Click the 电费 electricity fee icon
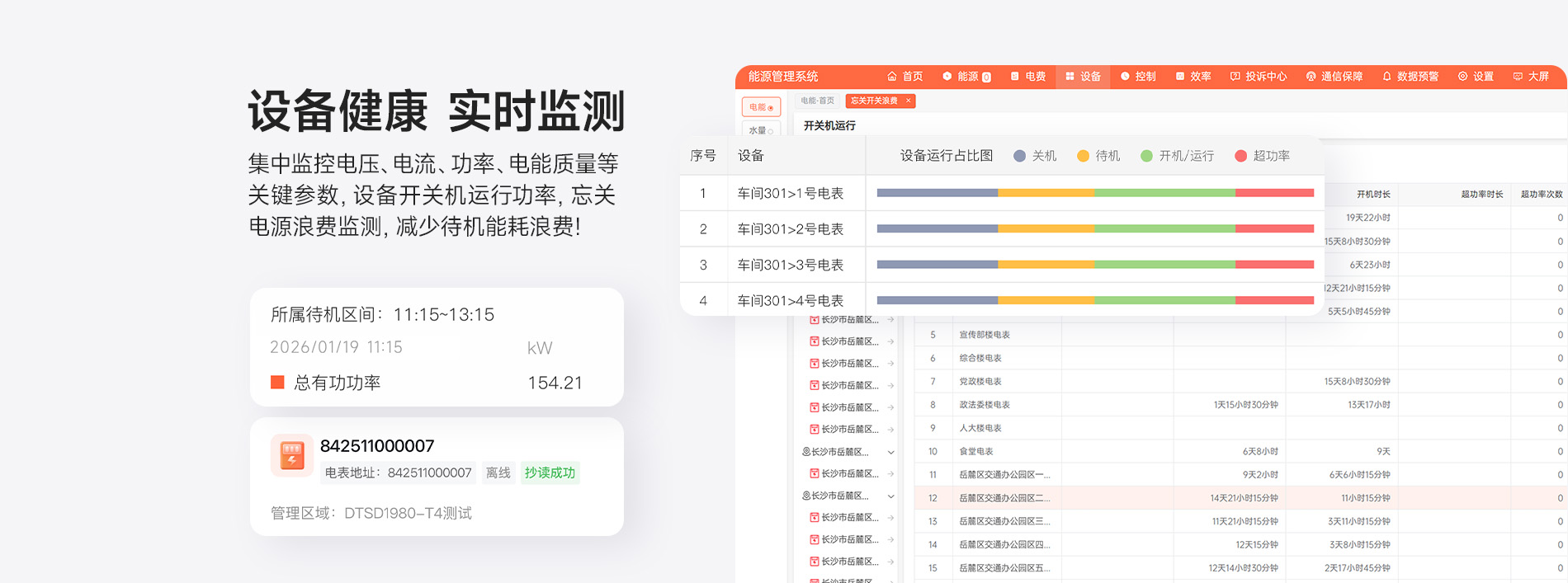The width and height of the screenshot is (1568, 583). tap(1015, 77)
